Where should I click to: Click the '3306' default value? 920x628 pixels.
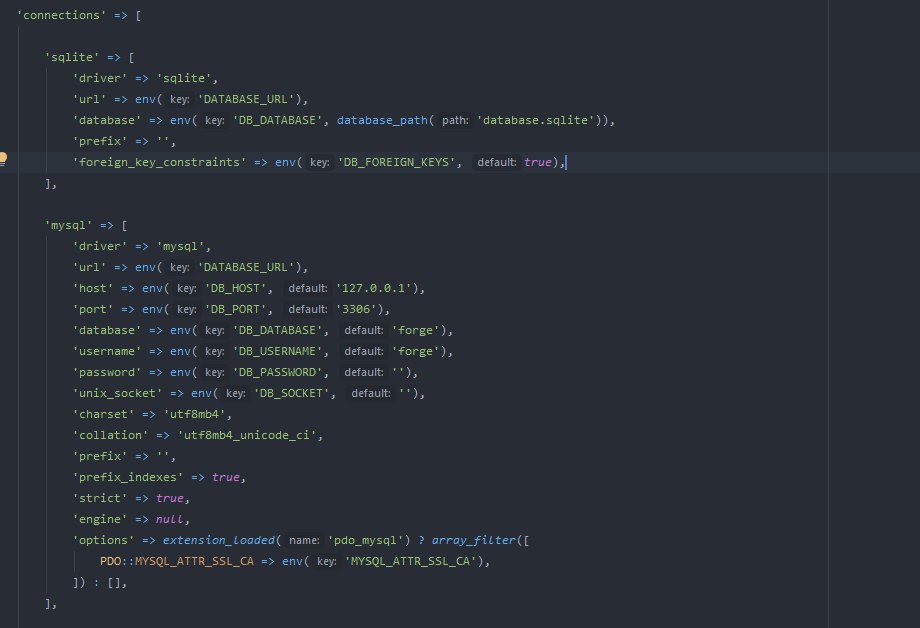tap(356, 309)
